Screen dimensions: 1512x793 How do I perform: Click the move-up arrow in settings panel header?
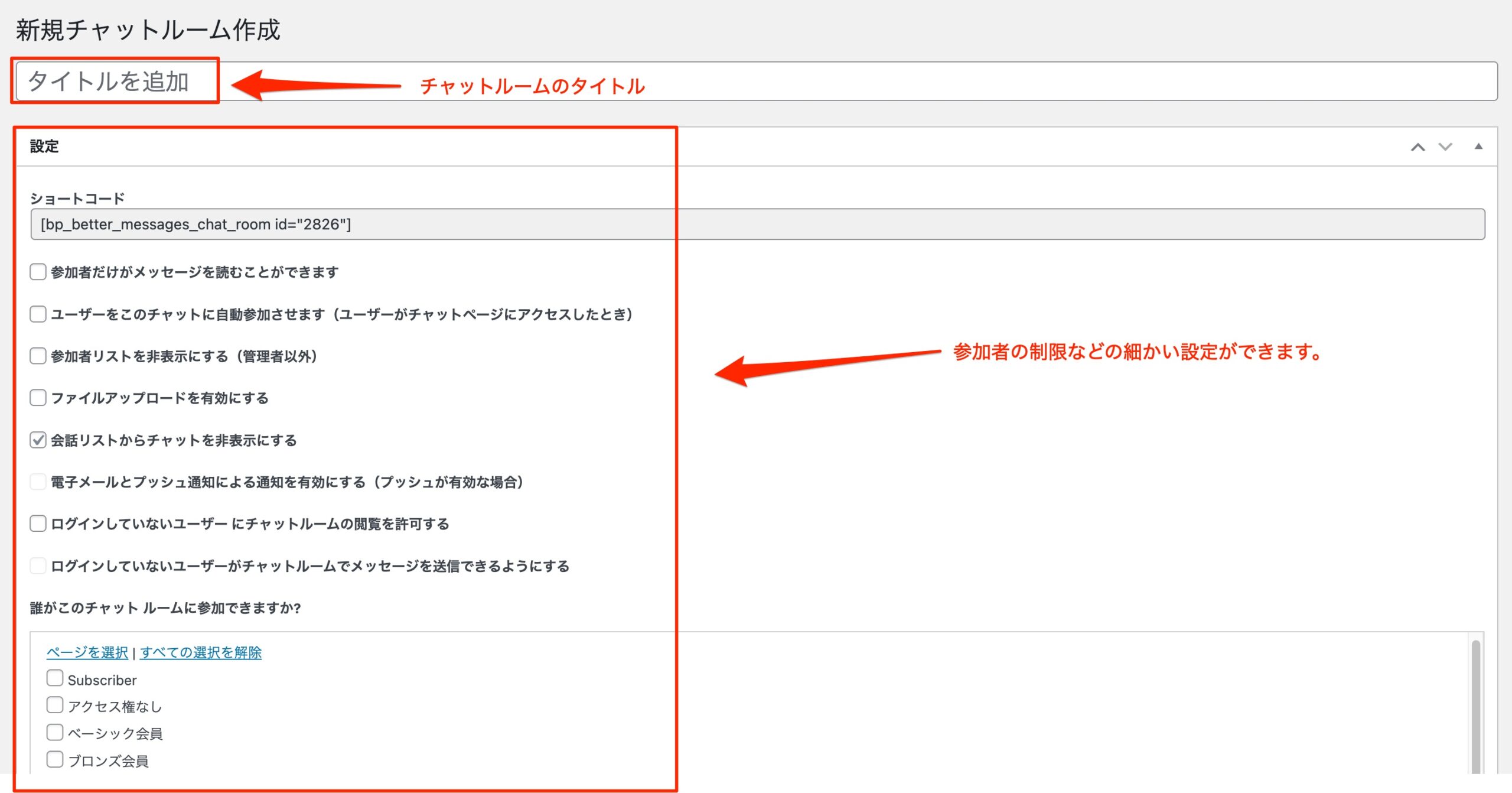(x=1417, y=147)
